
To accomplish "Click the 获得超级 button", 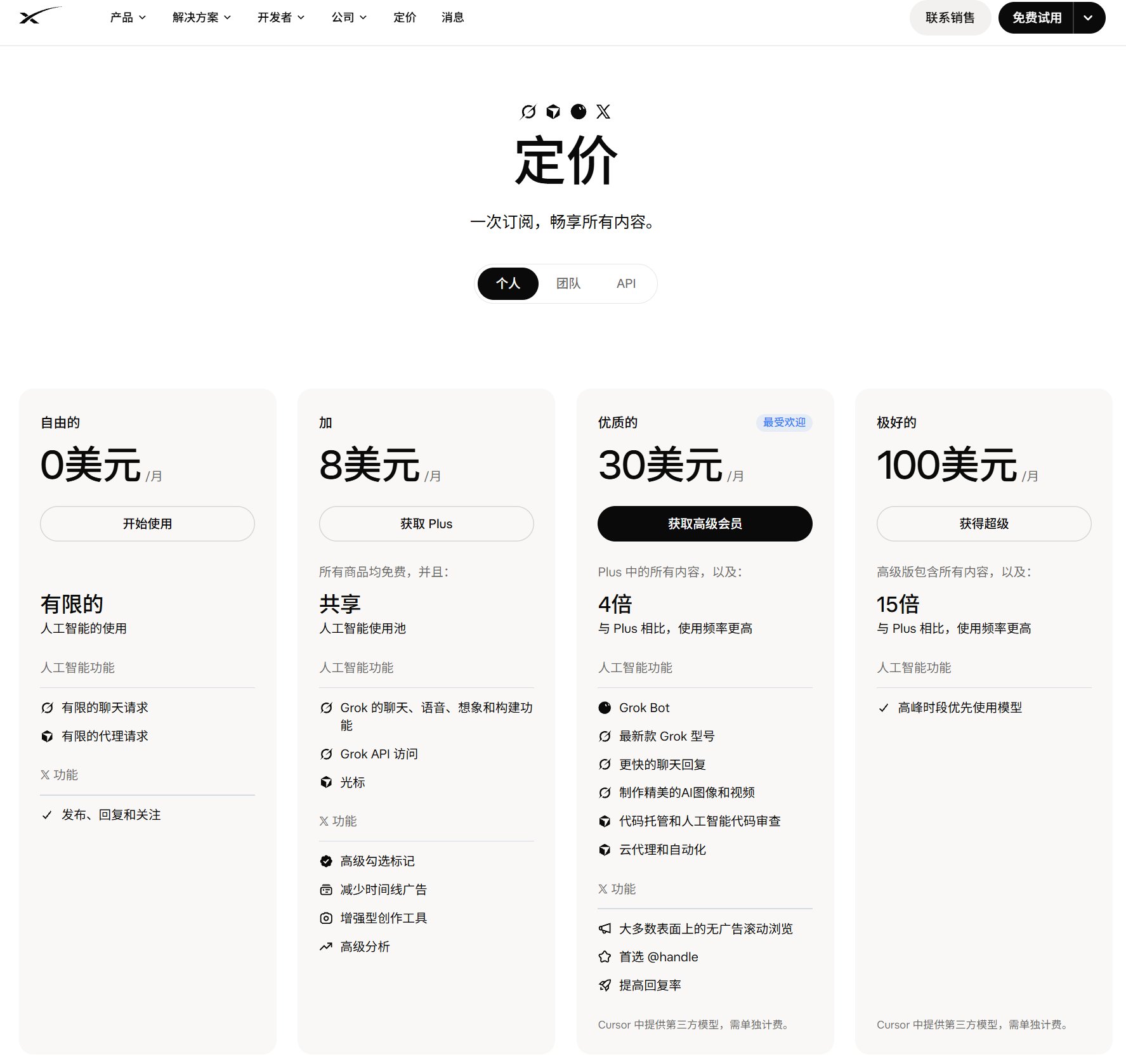I will coord(984,524).
